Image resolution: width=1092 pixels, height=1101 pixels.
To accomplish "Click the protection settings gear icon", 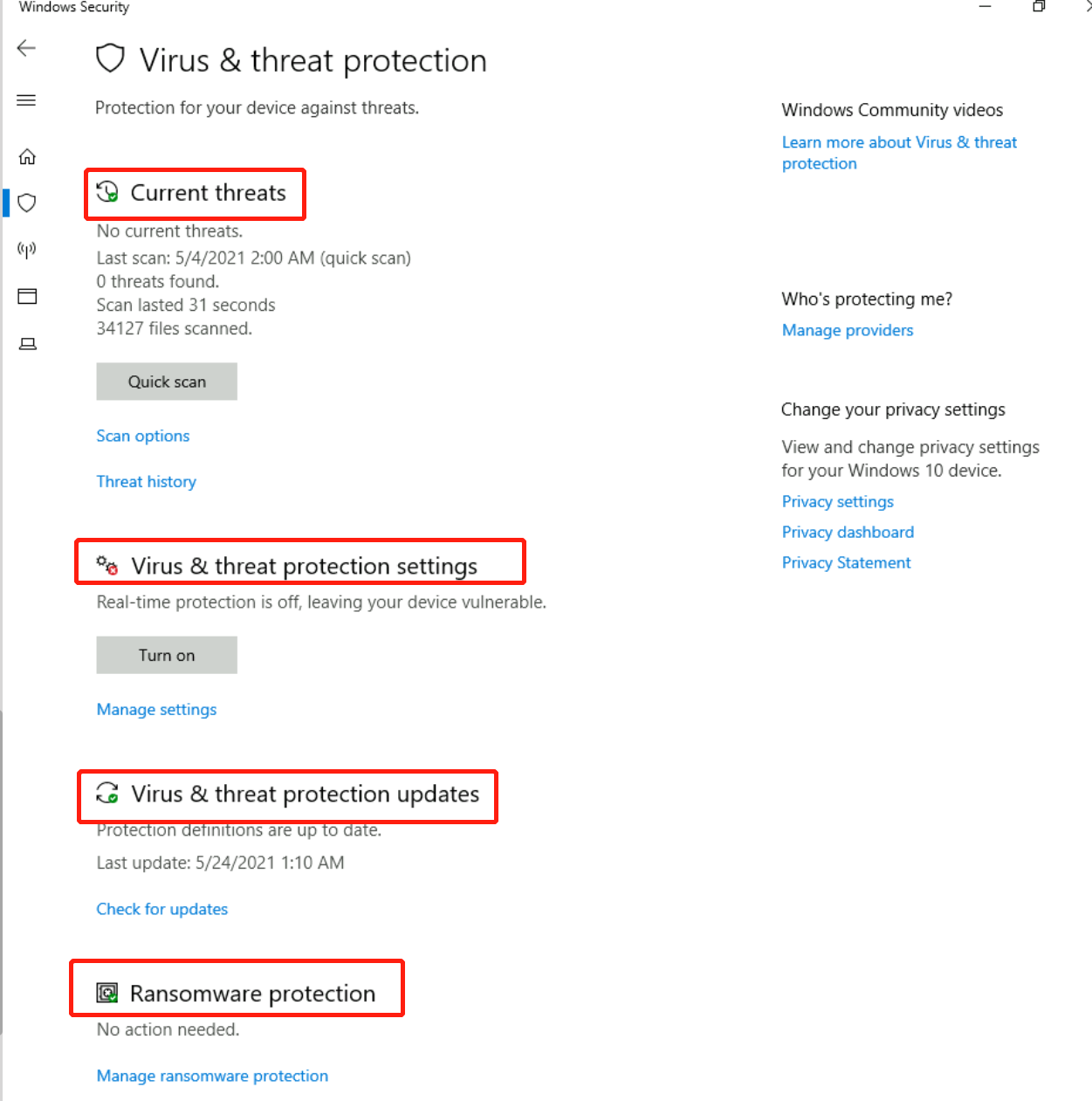I will [107, 566].
